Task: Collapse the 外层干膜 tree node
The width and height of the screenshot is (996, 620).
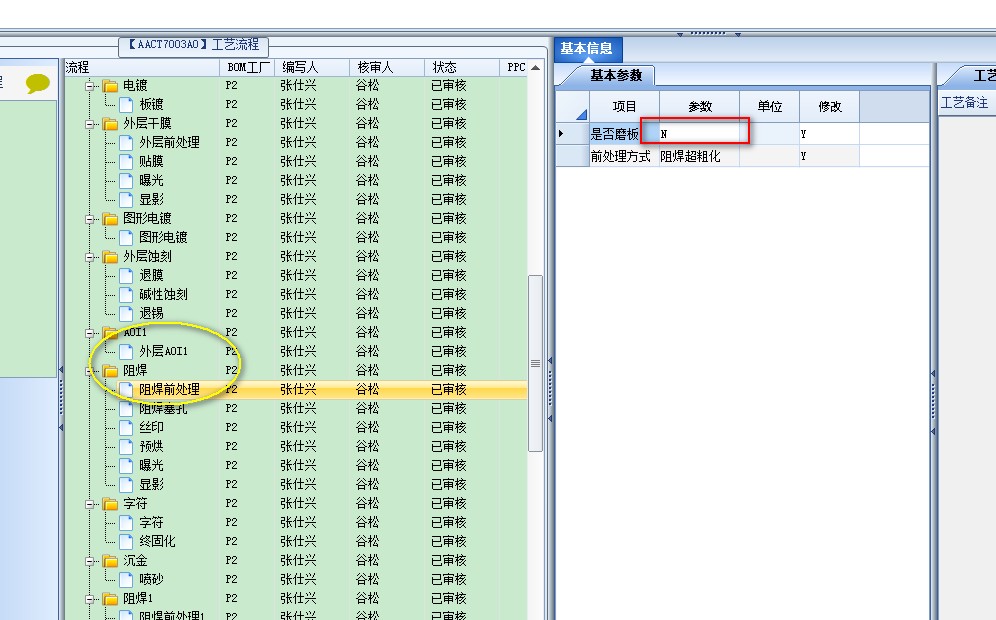Action: tap(90, 124)
